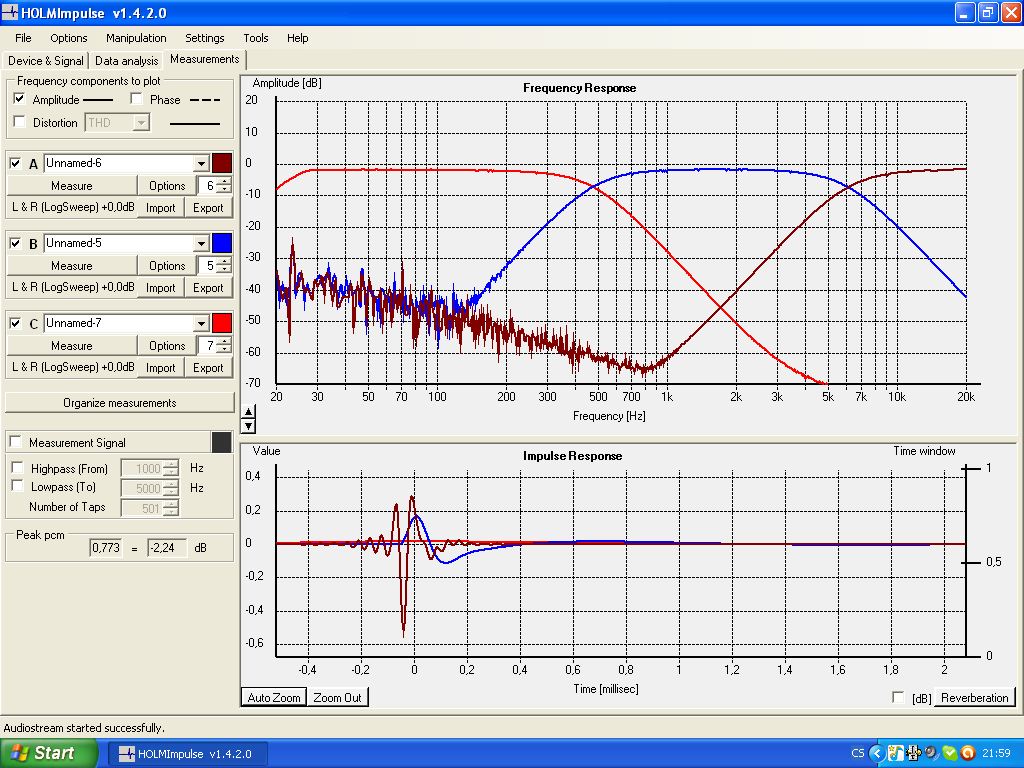
Task: Open the THD distortion type dropdown
Action: coord(141,123)
